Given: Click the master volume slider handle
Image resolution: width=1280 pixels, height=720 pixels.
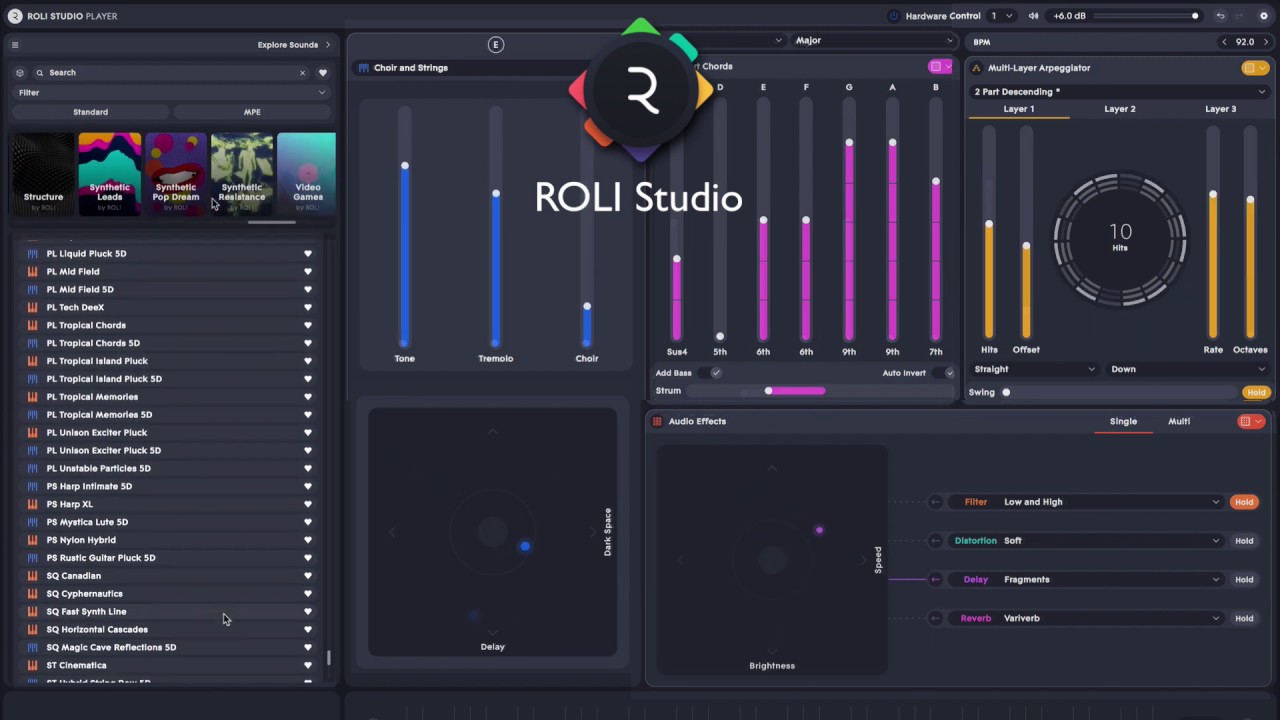Looking at the screenshot, I should click(x=1195, y=16).
